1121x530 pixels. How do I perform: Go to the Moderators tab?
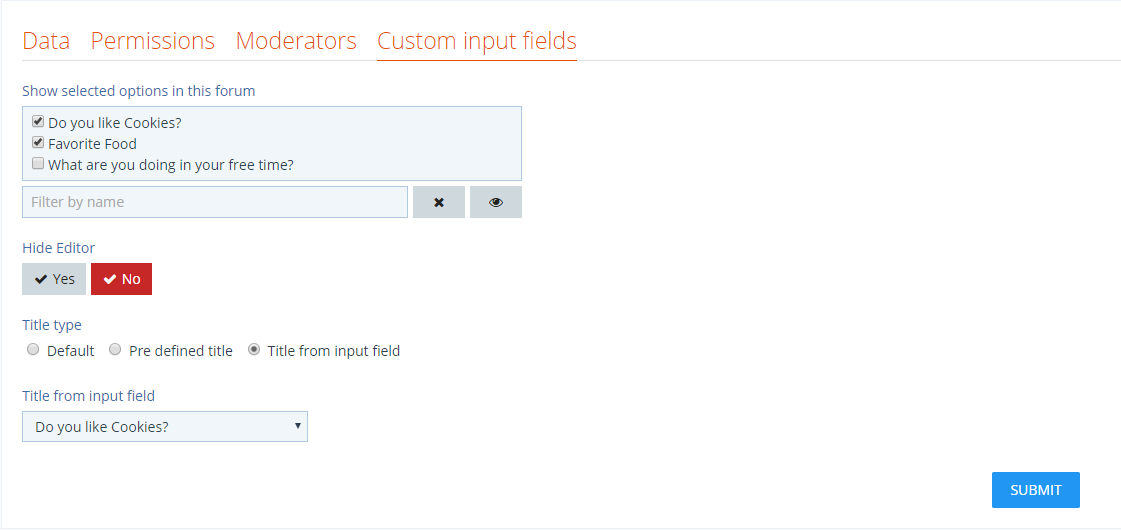pos(296,41)
